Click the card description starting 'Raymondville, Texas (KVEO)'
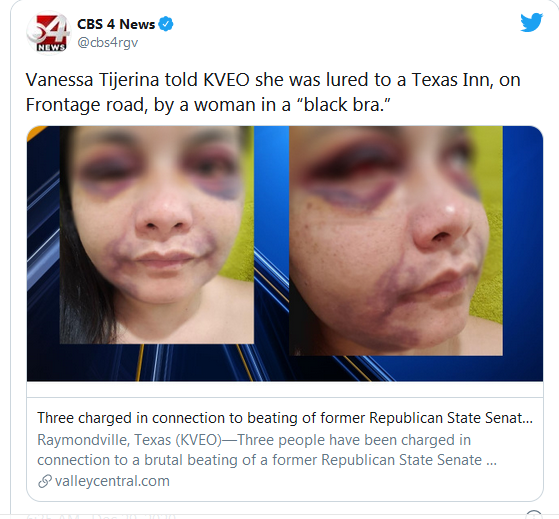The height and width of the screenshot is (519, 559). point(267,450)
